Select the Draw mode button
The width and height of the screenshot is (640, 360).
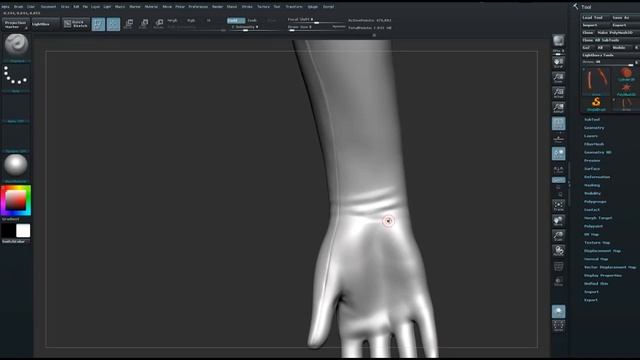pos(113,24)
